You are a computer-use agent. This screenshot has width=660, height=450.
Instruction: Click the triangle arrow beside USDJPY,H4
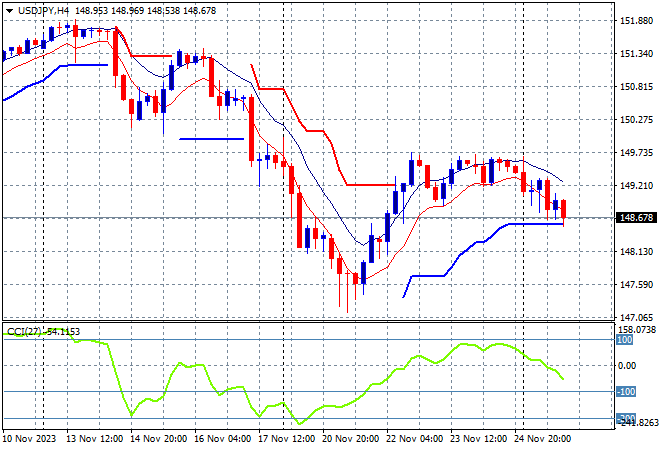point(8,9)
